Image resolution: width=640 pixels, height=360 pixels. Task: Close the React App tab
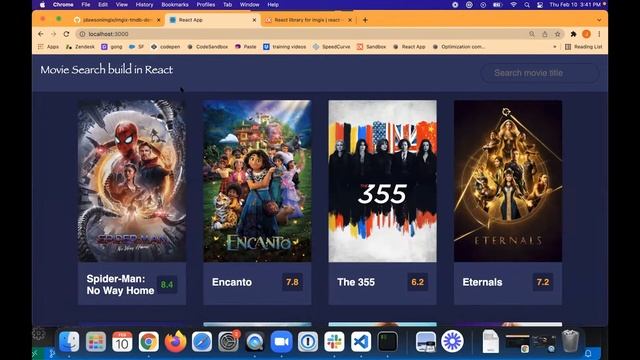coord(254,20)
